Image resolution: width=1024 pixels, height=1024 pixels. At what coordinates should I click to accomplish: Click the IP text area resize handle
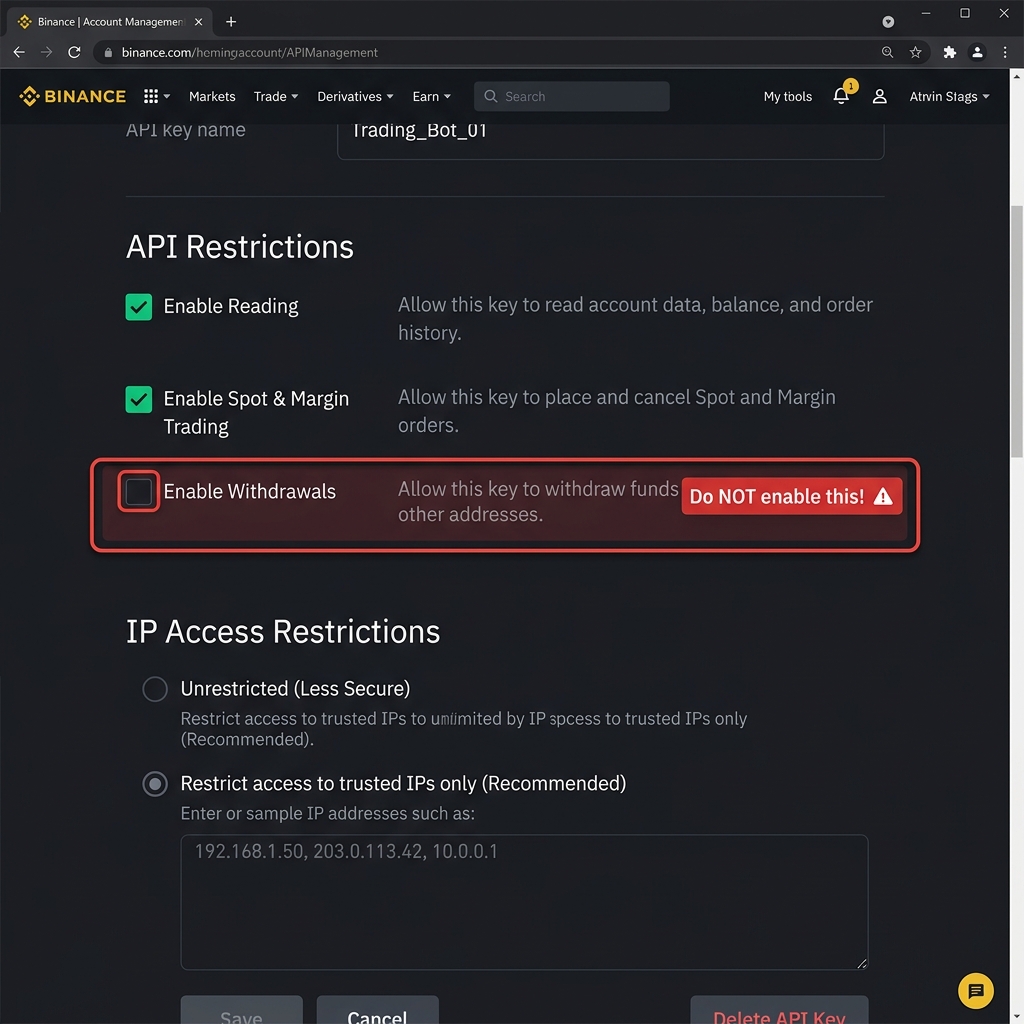(861, 963)
